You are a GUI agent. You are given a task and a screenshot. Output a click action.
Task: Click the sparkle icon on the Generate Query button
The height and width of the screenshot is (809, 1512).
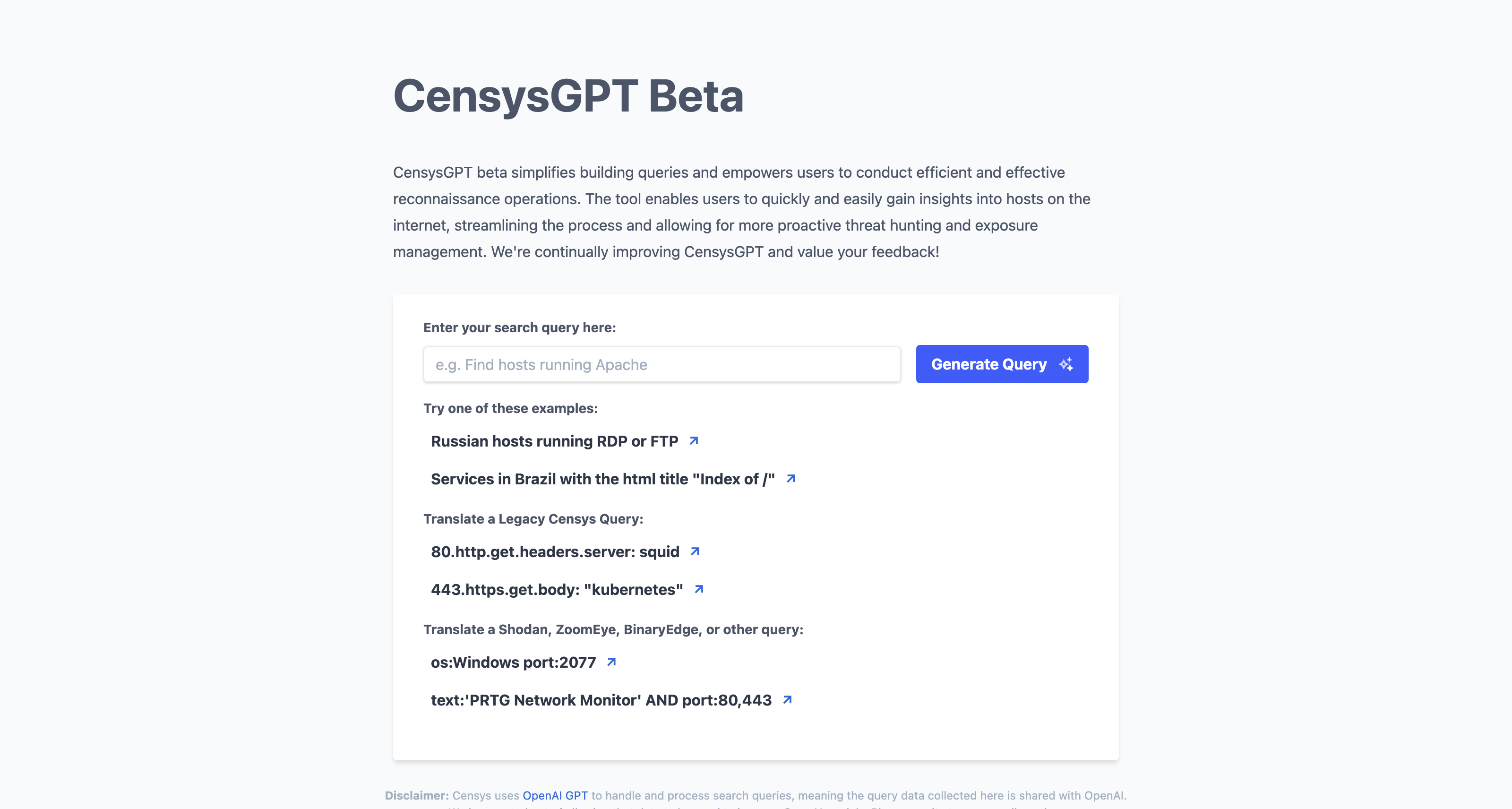[1066, 365]
